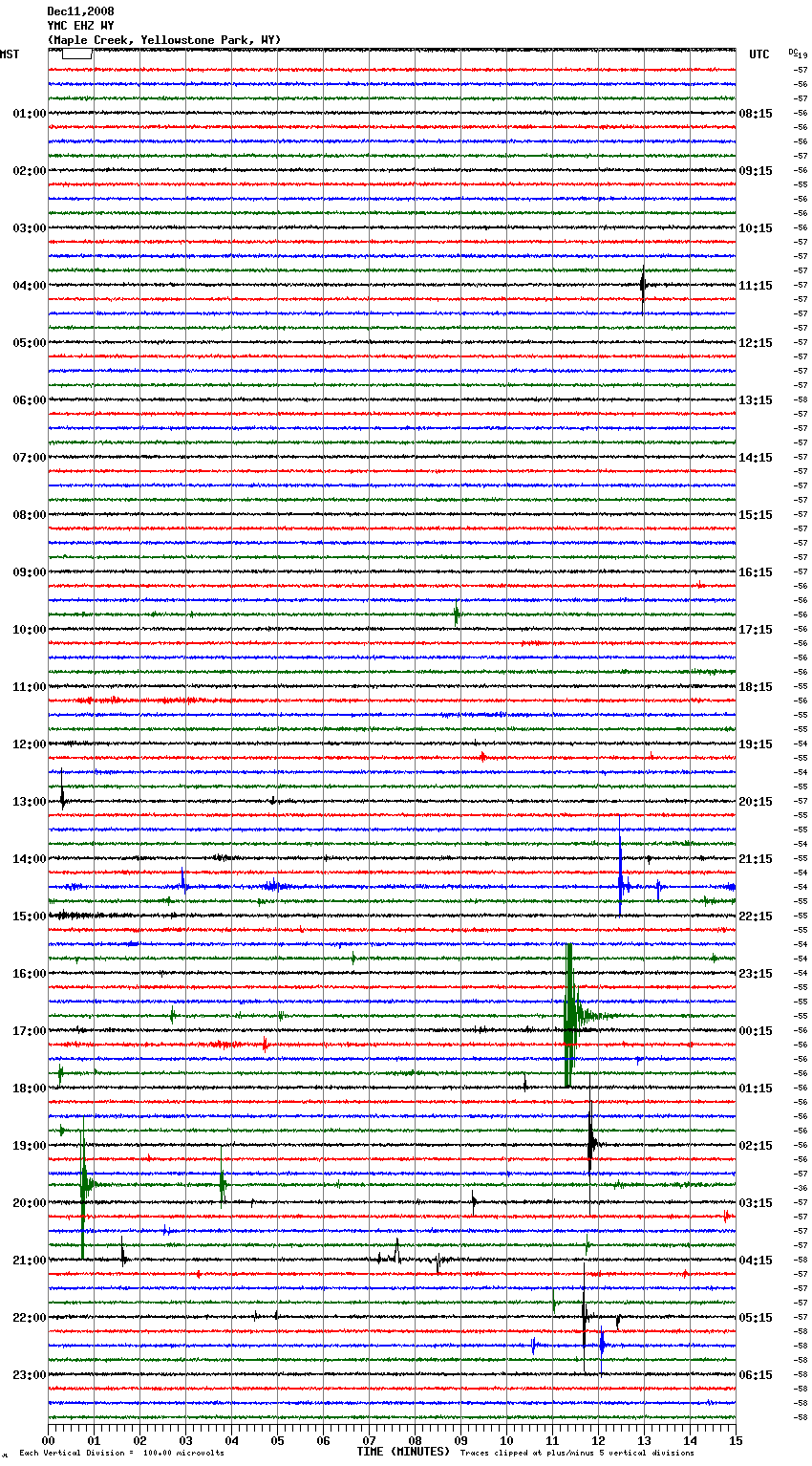
Task: Click the 11:15 UTC time label
Action: [756, 286]
